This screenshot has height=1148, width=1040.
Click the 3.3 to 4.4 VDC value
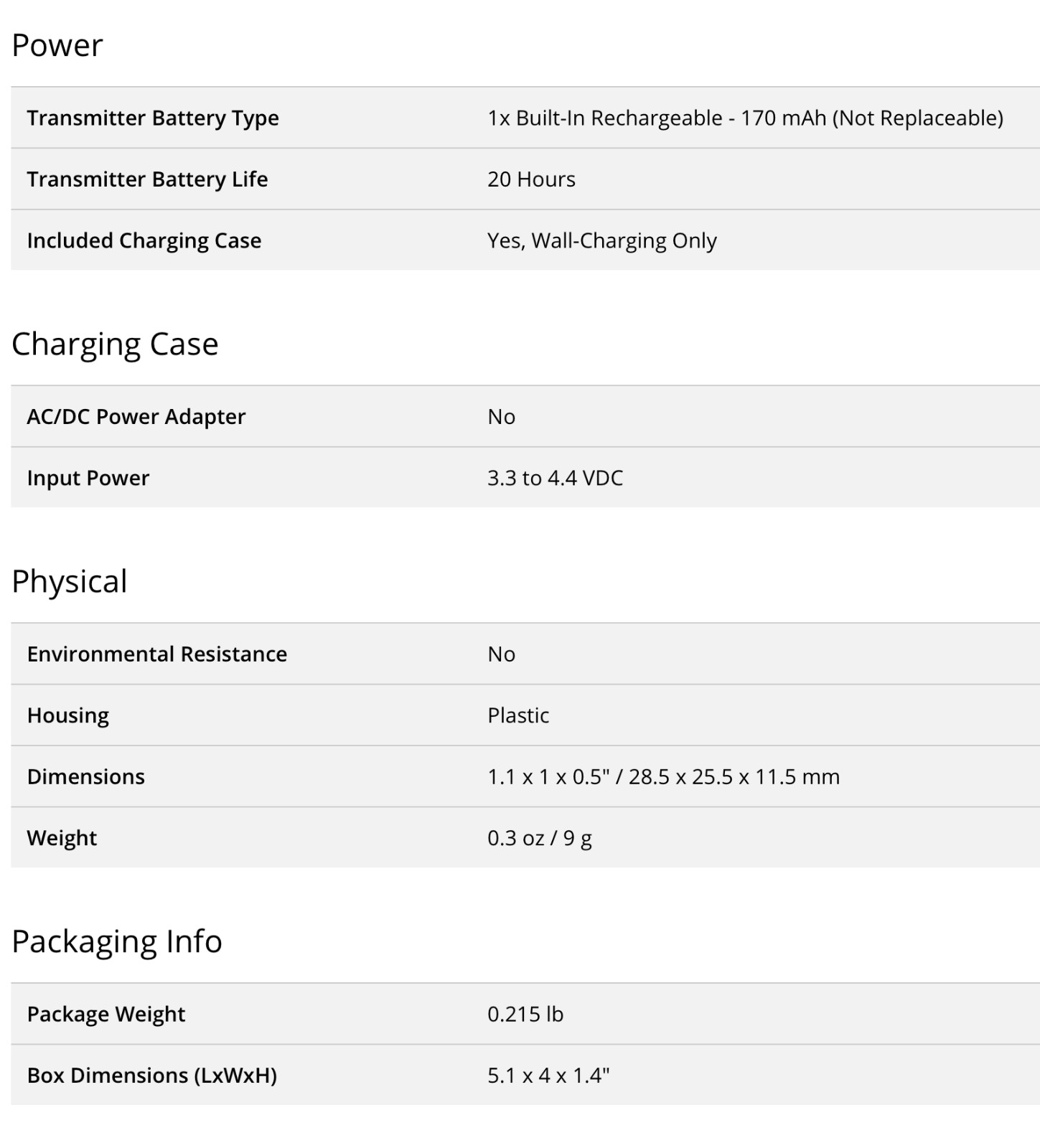click(x=555, y=478)
